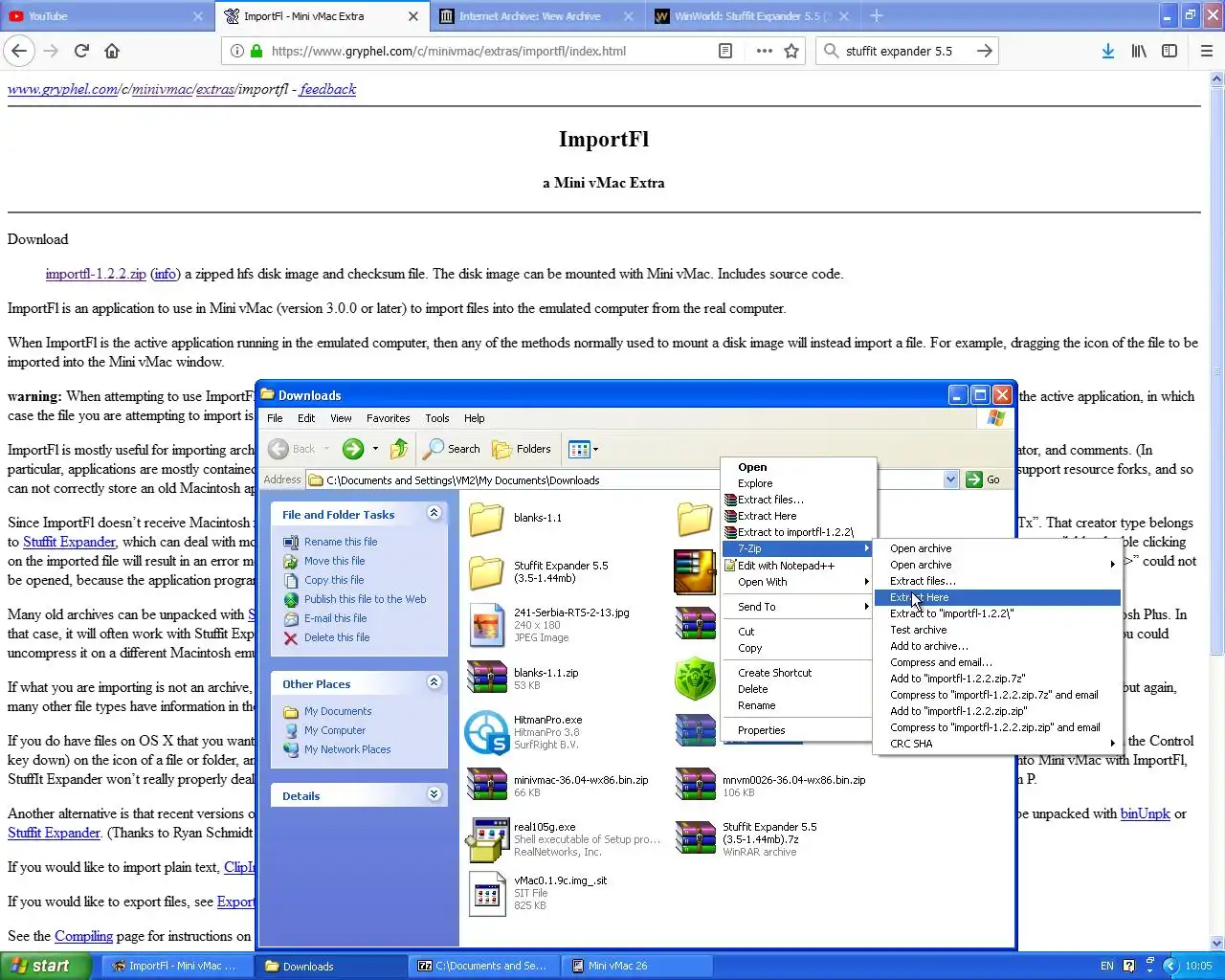This screenshot has height=980, width=1225.
Task: Collapse File and Folder Tasks panel
Action: [x=434, y=513]
